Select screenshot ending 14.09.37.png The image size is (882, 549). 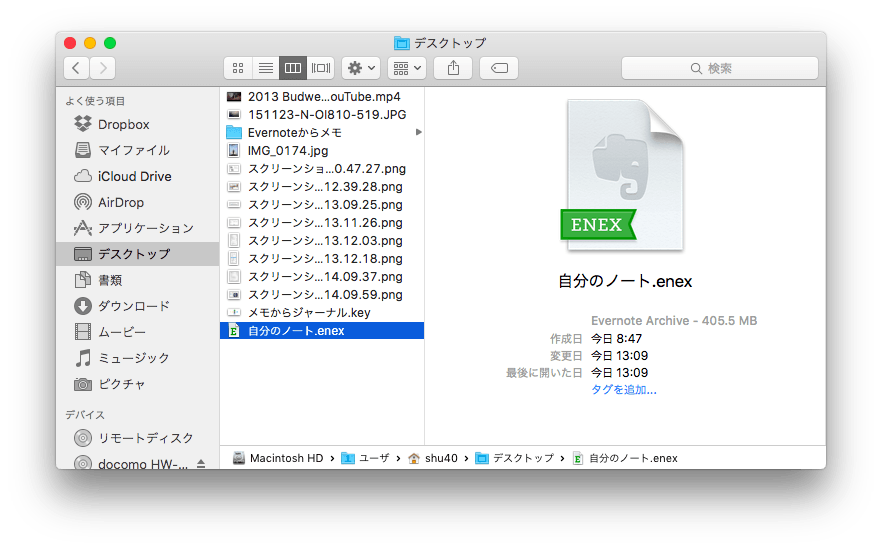(322, 277)
